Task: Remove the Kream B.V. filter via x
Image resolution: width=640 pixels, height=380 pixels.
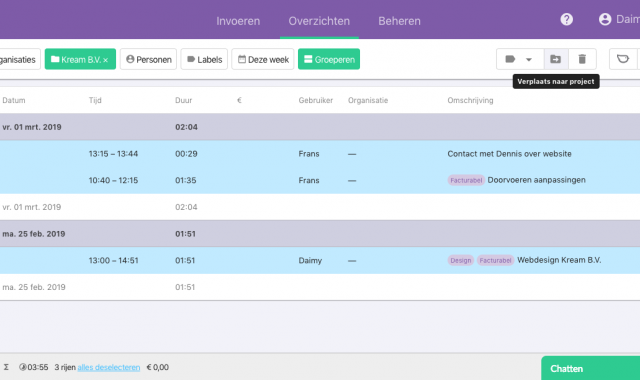Action: (106, 60)
